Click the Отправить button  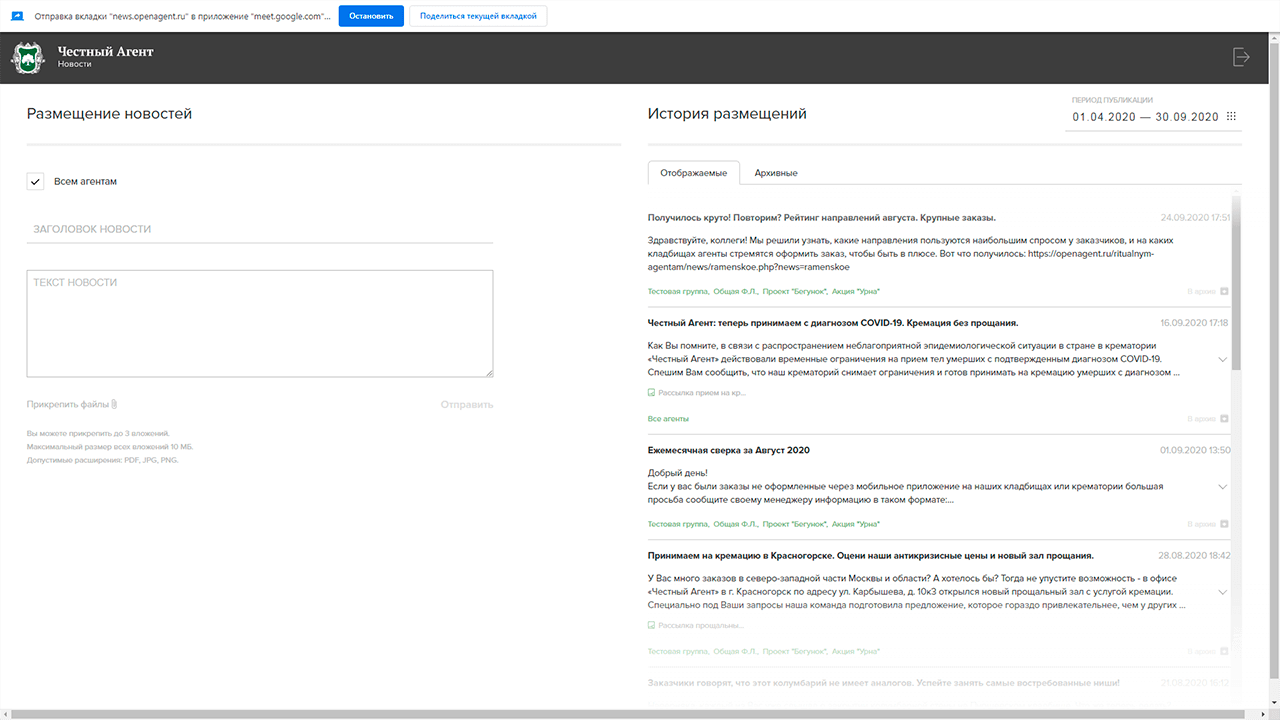pyautogui.click(x=467, y=405)
